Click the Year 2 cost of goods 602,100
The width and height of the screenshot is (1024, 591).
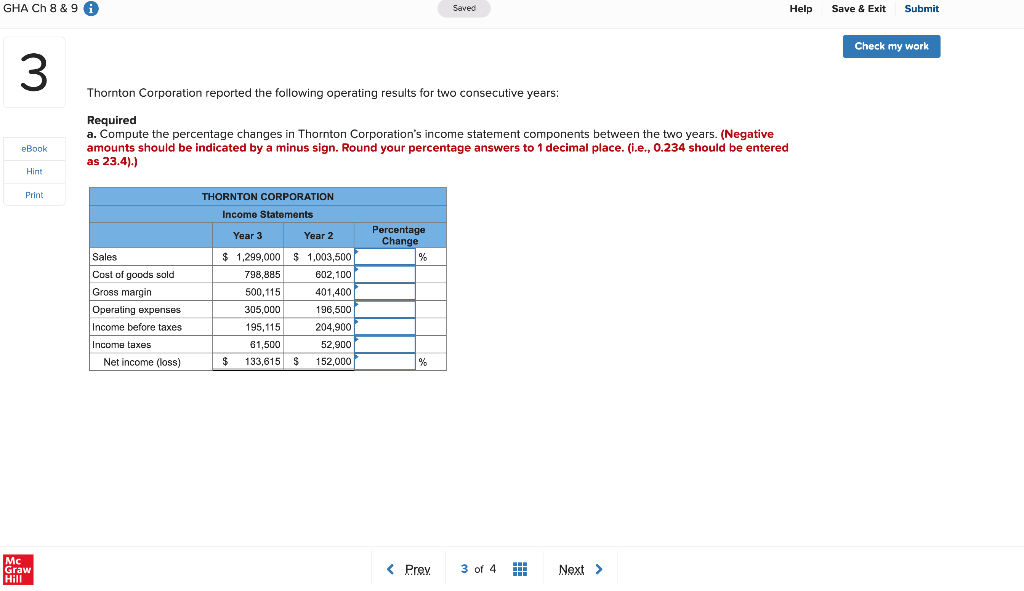point(333,275)
